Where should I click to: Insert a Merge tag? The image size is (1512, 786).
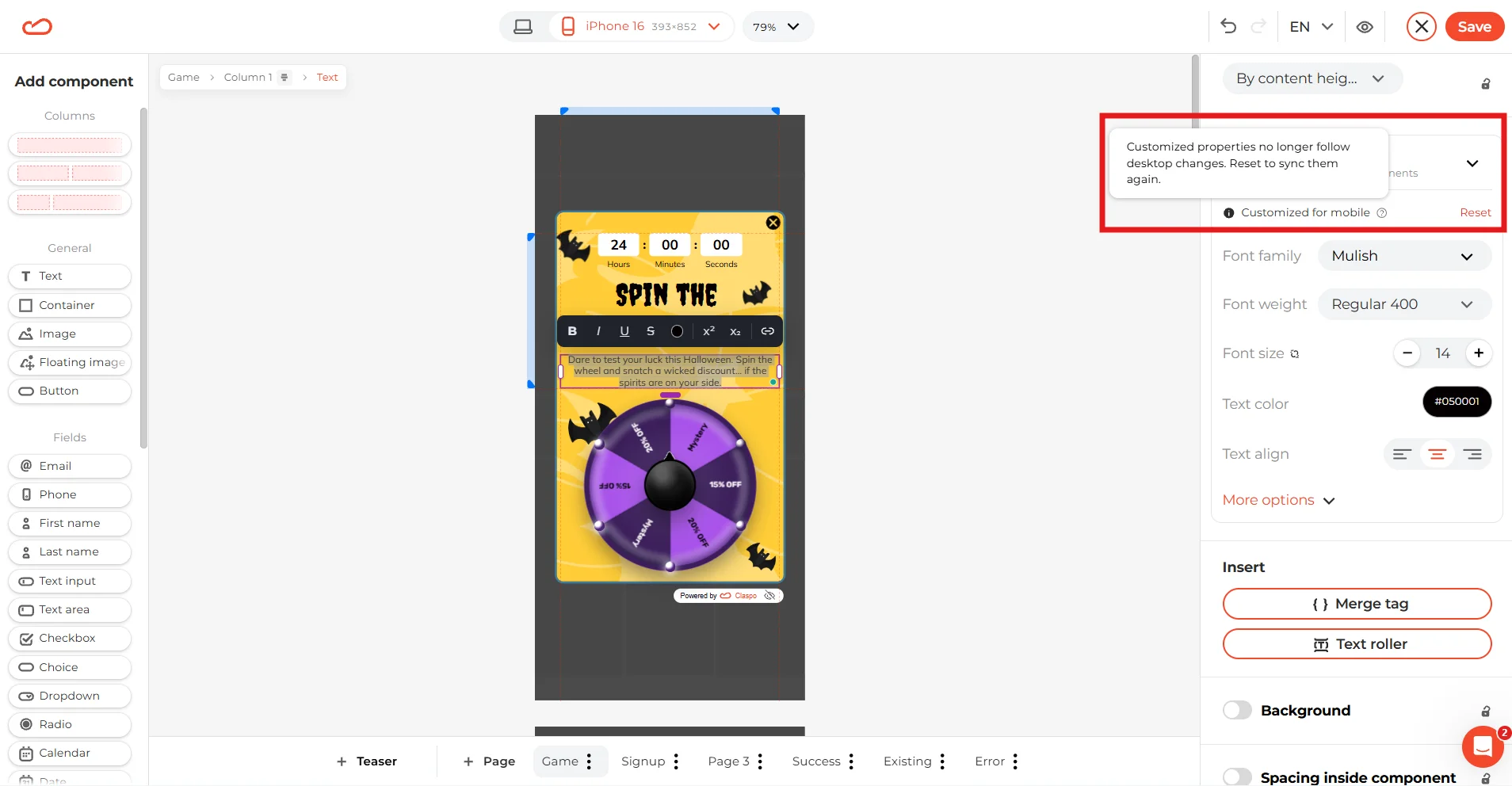point(1357,604)
